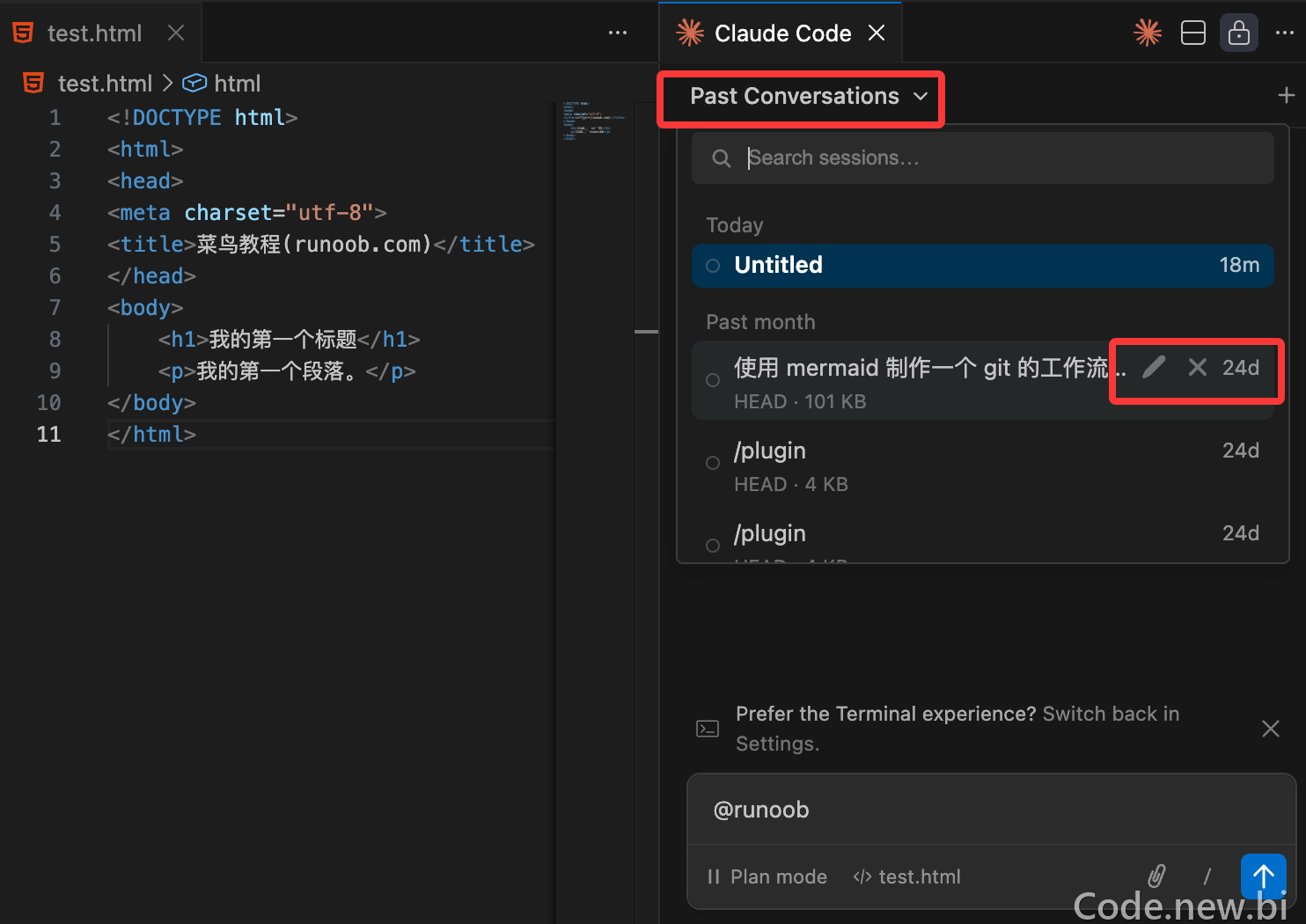Click the h1 line with 我的第一个标题
This screenshot has width=1306, height=924.
pyautogui.click(x=289, y=340)
